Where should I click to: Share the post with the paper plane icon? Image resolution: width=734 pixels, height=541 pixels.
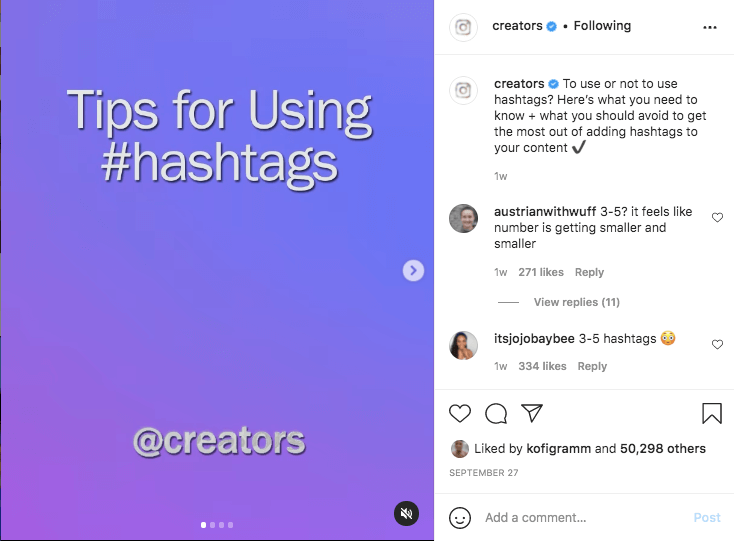click(x=532, y=414)
